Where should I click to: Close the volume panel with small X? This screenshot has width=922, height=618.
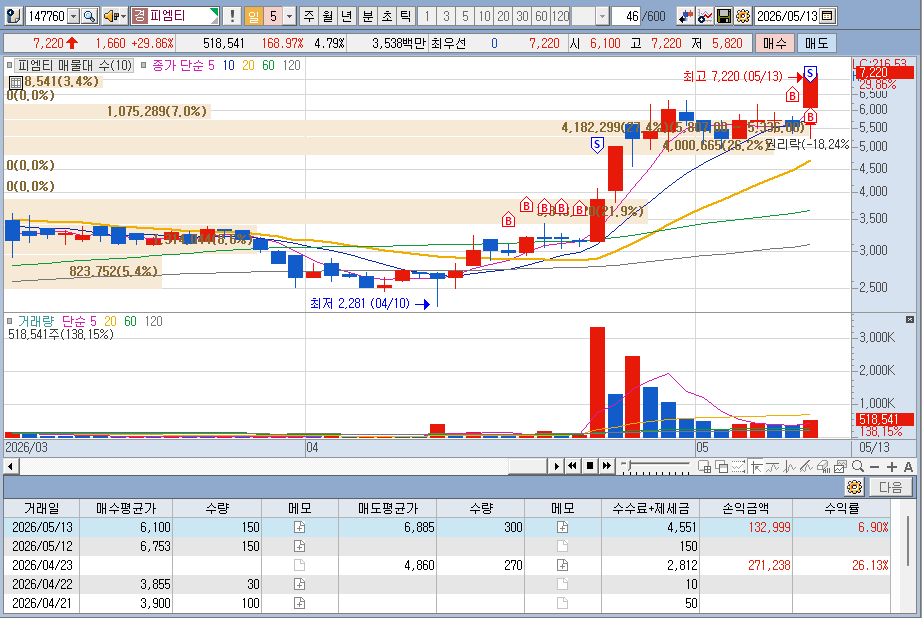point(910,319)
